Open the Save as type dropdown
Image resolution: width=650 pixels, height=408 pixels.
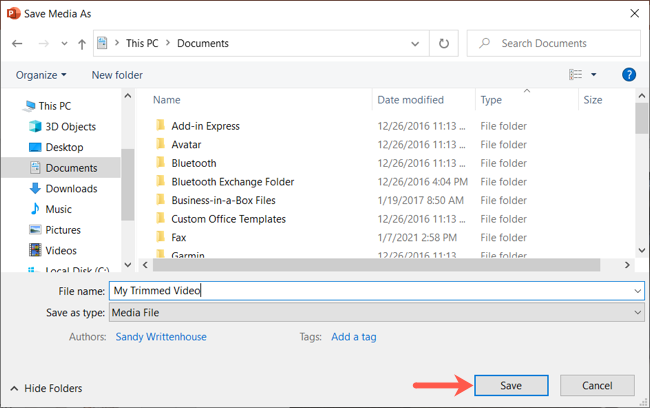(376, 312)
